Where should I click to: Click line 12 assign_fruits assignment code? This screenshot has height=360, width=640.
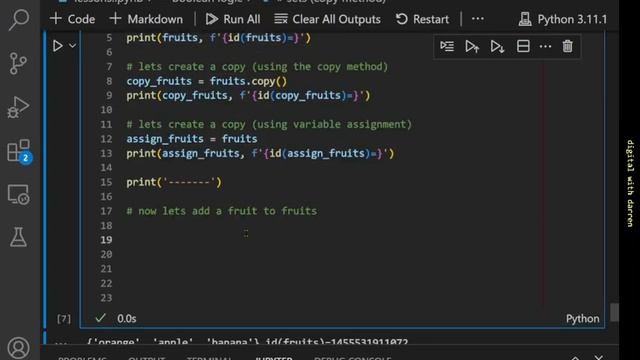point(192,139)
